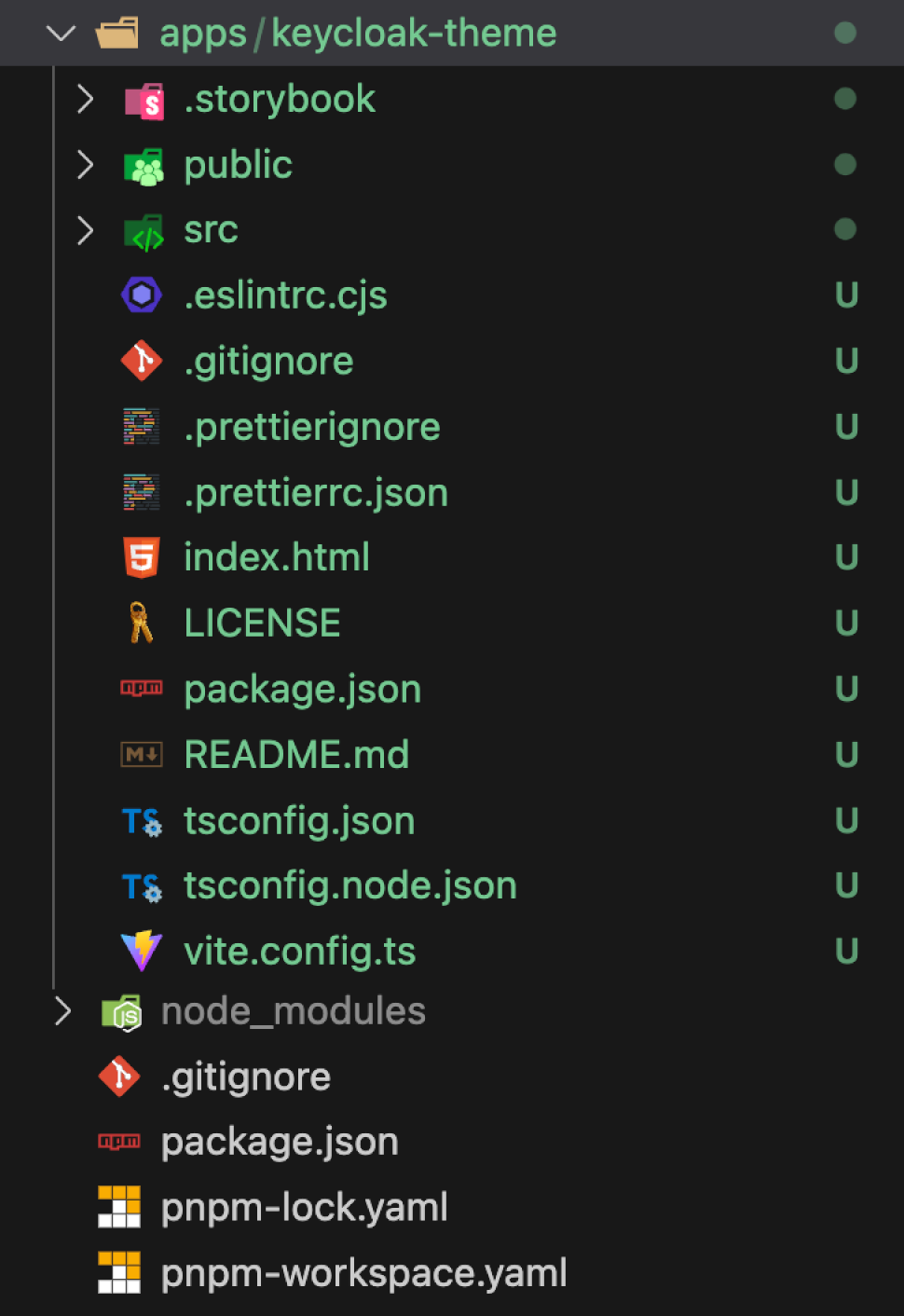
Task: Click the Markdown icon next to README.md
Action: 142,754
